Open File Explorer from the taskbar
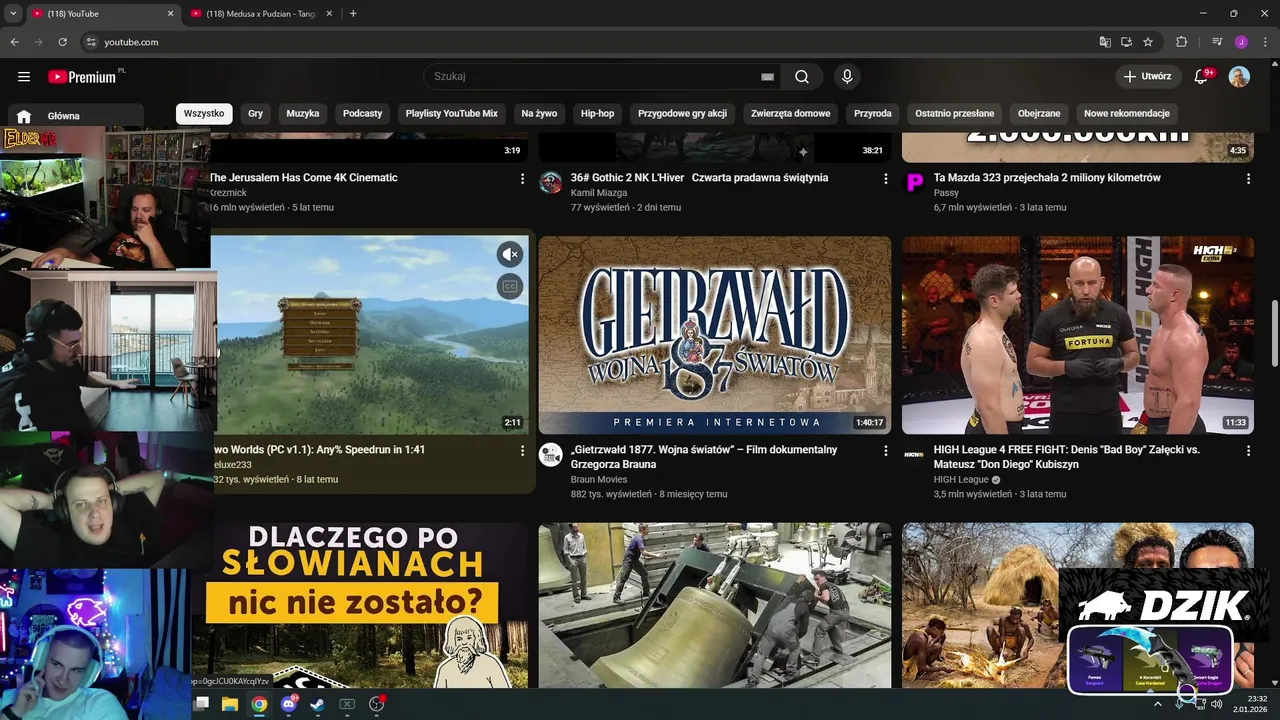1280x720 pixels. [229, 704]
